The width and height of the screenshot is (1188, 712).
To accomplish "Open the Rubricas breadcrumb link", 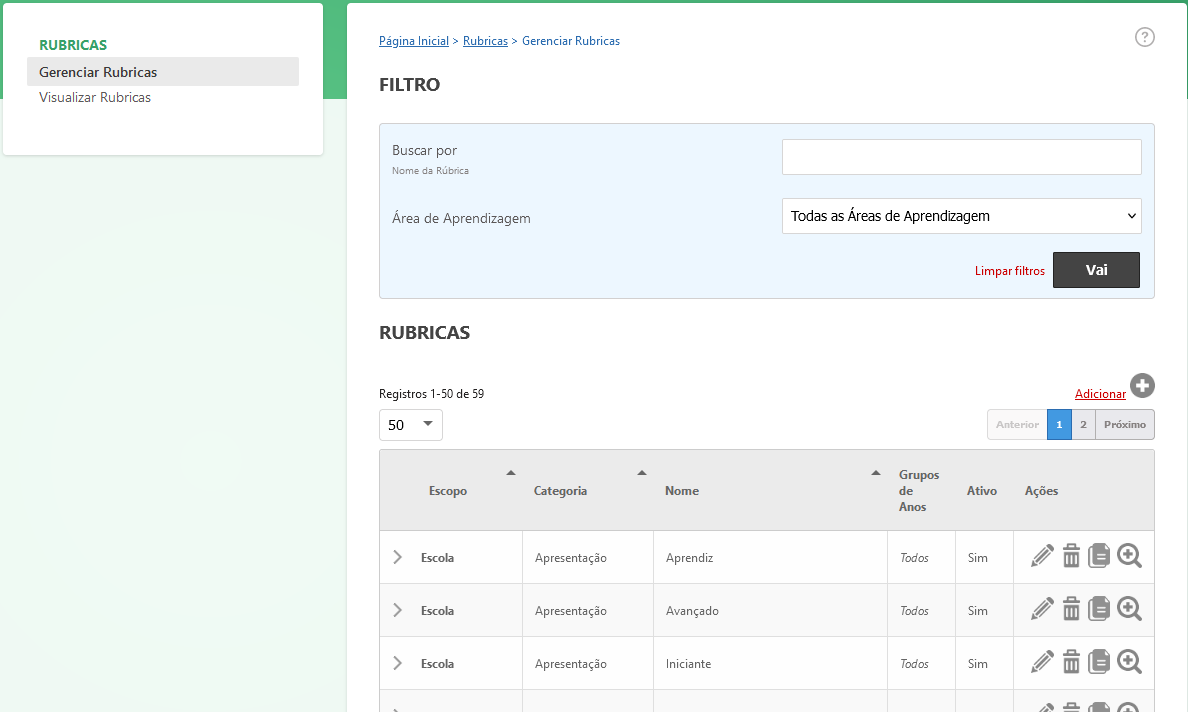I will click(485, 41).
